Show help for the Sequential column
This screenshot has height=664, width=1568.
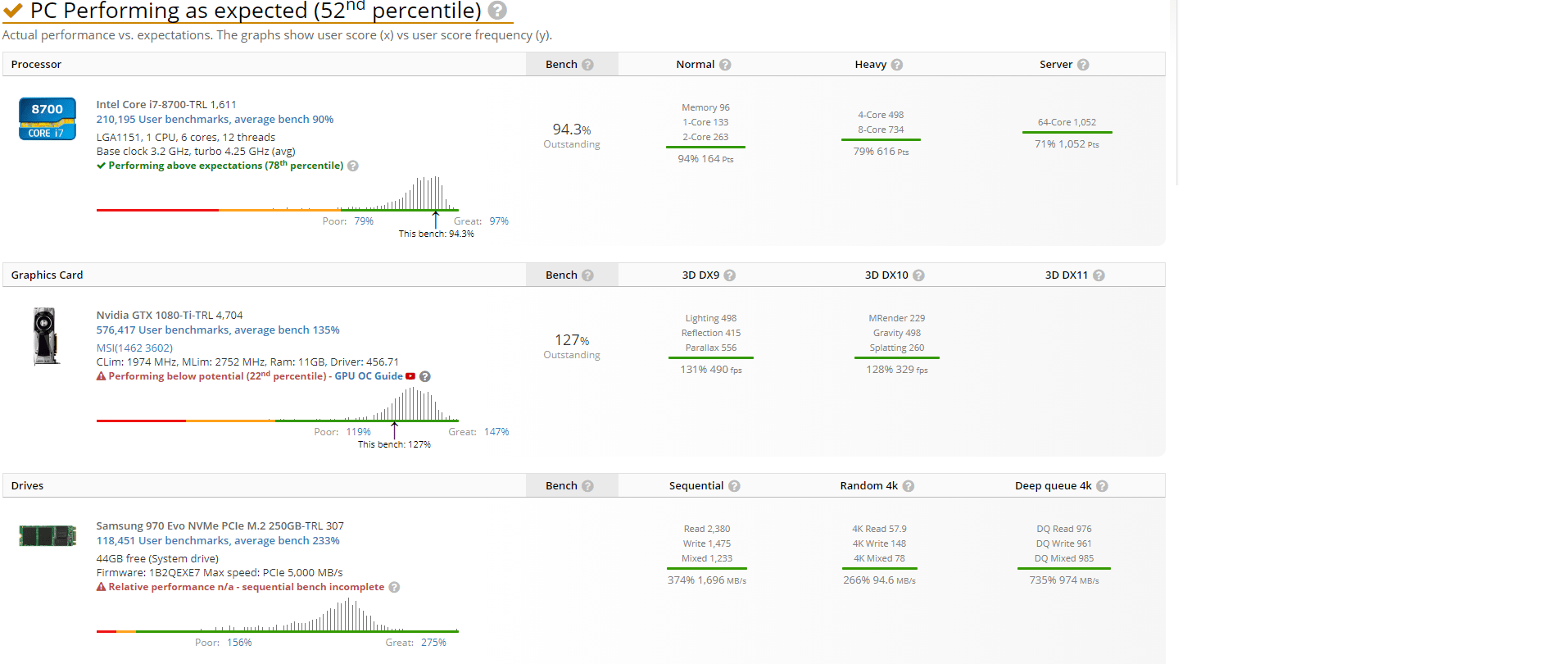click(734, 486)
